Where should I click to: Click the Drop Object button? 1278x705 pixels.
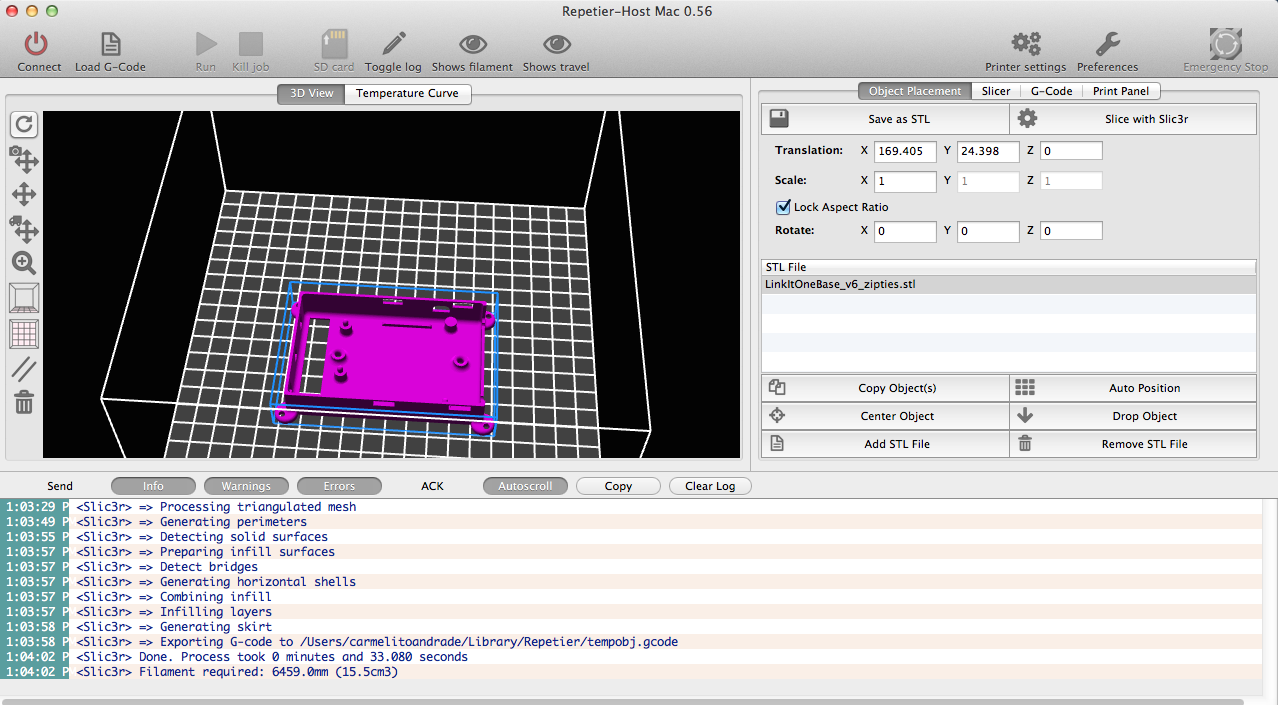point(1133,416)
